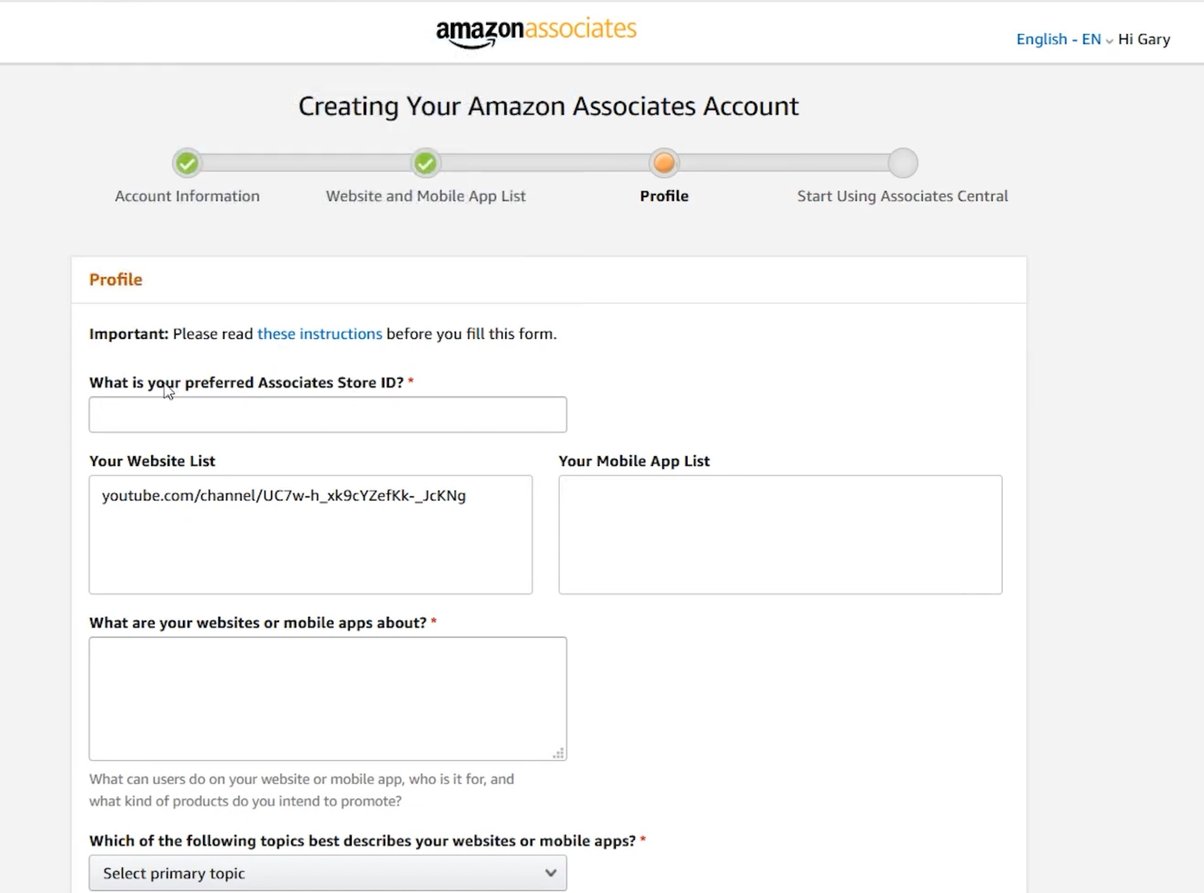The height and width of the screenshot is (893, 1204).
Task: Click the gray Start Using Associates Central step circle
Action: [x=902, y=163]
